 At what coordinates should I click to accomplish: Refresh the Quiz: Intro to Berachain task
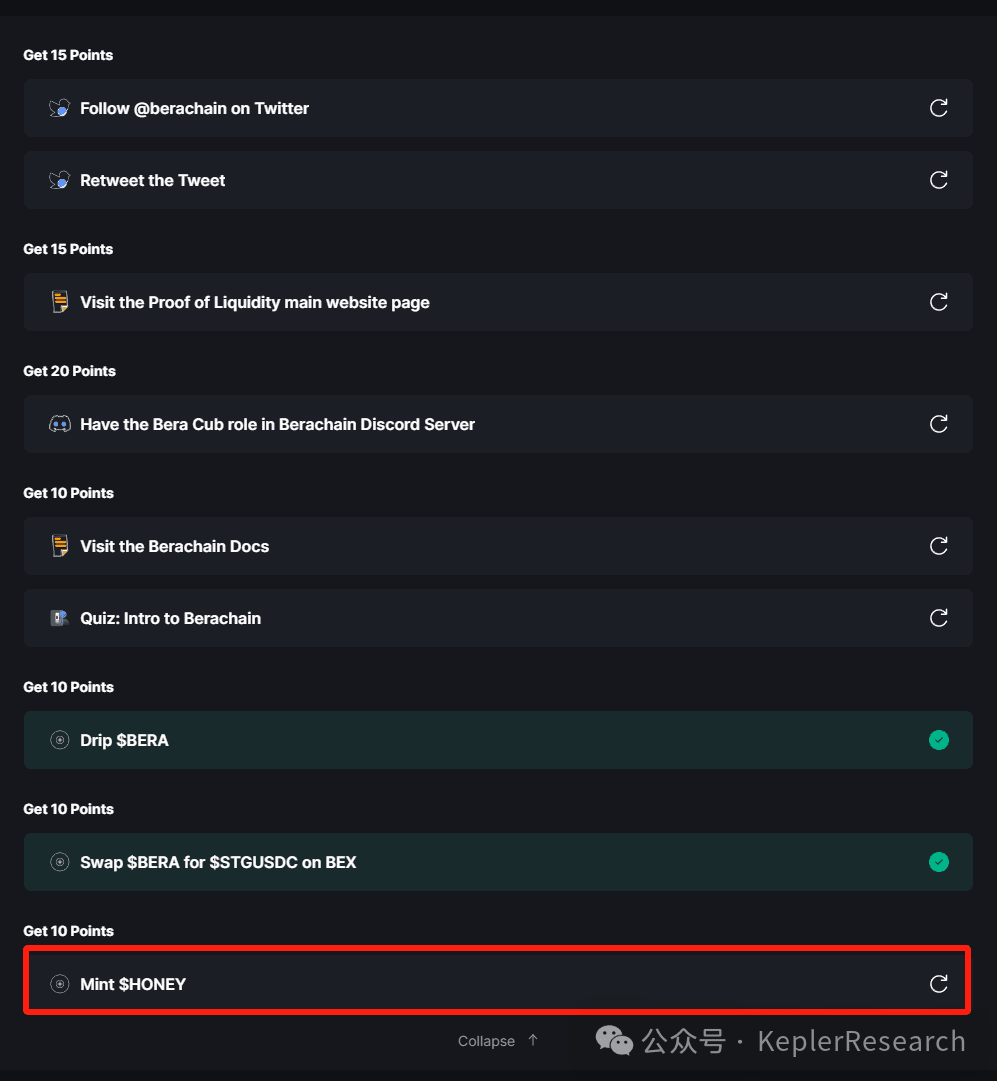pyautogui.click(x=938, y=618)
